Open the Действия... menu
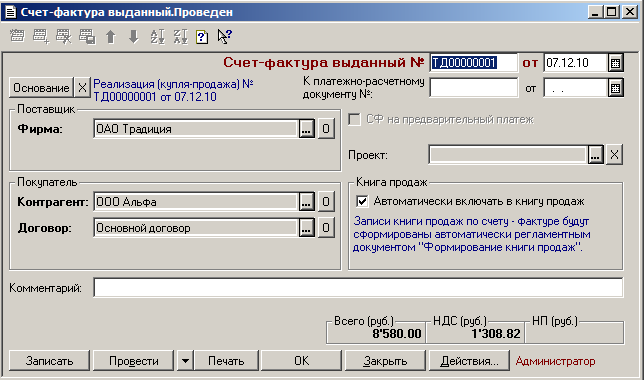 tap(469, 361)
